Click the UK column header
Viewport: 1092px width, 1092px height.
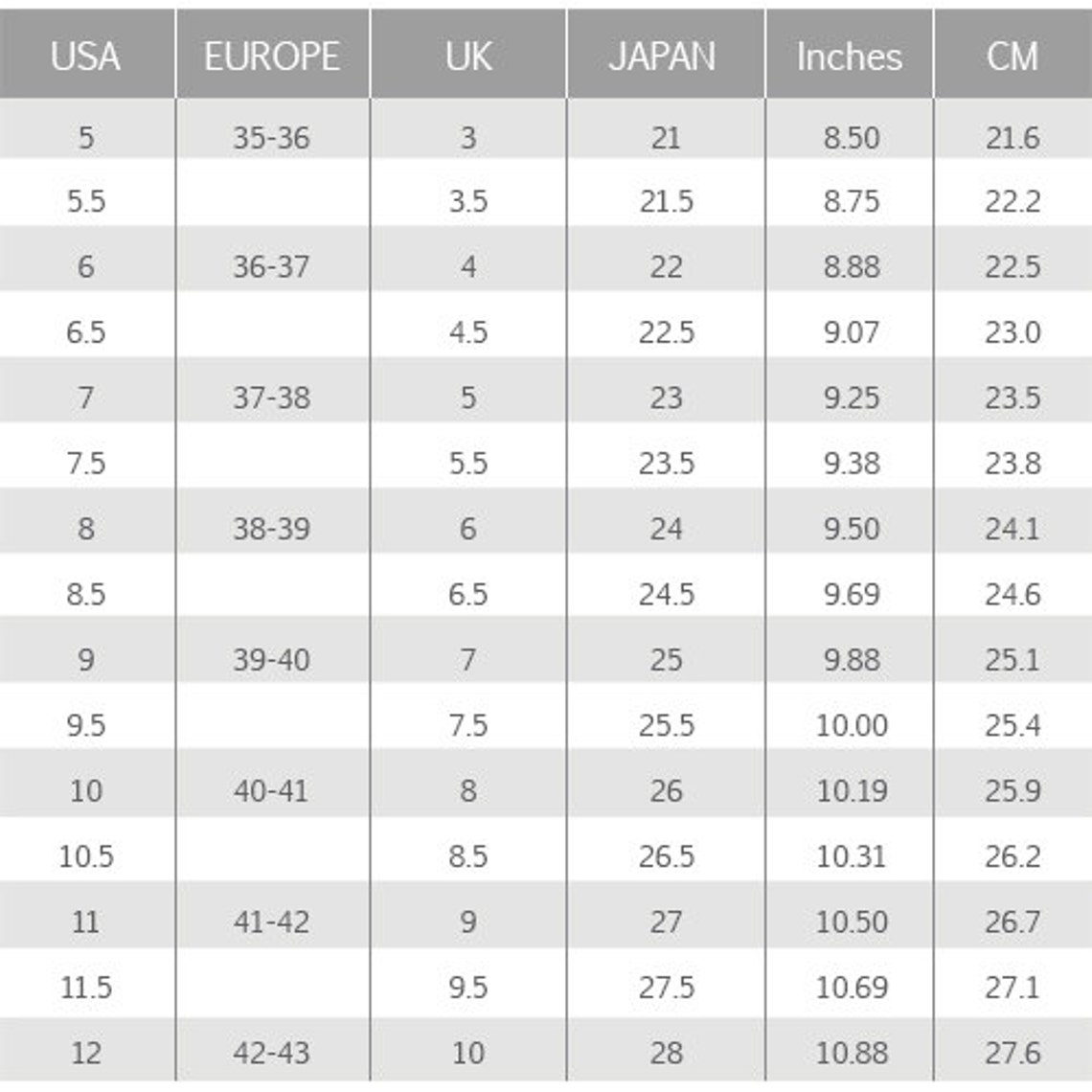[468, 56]
